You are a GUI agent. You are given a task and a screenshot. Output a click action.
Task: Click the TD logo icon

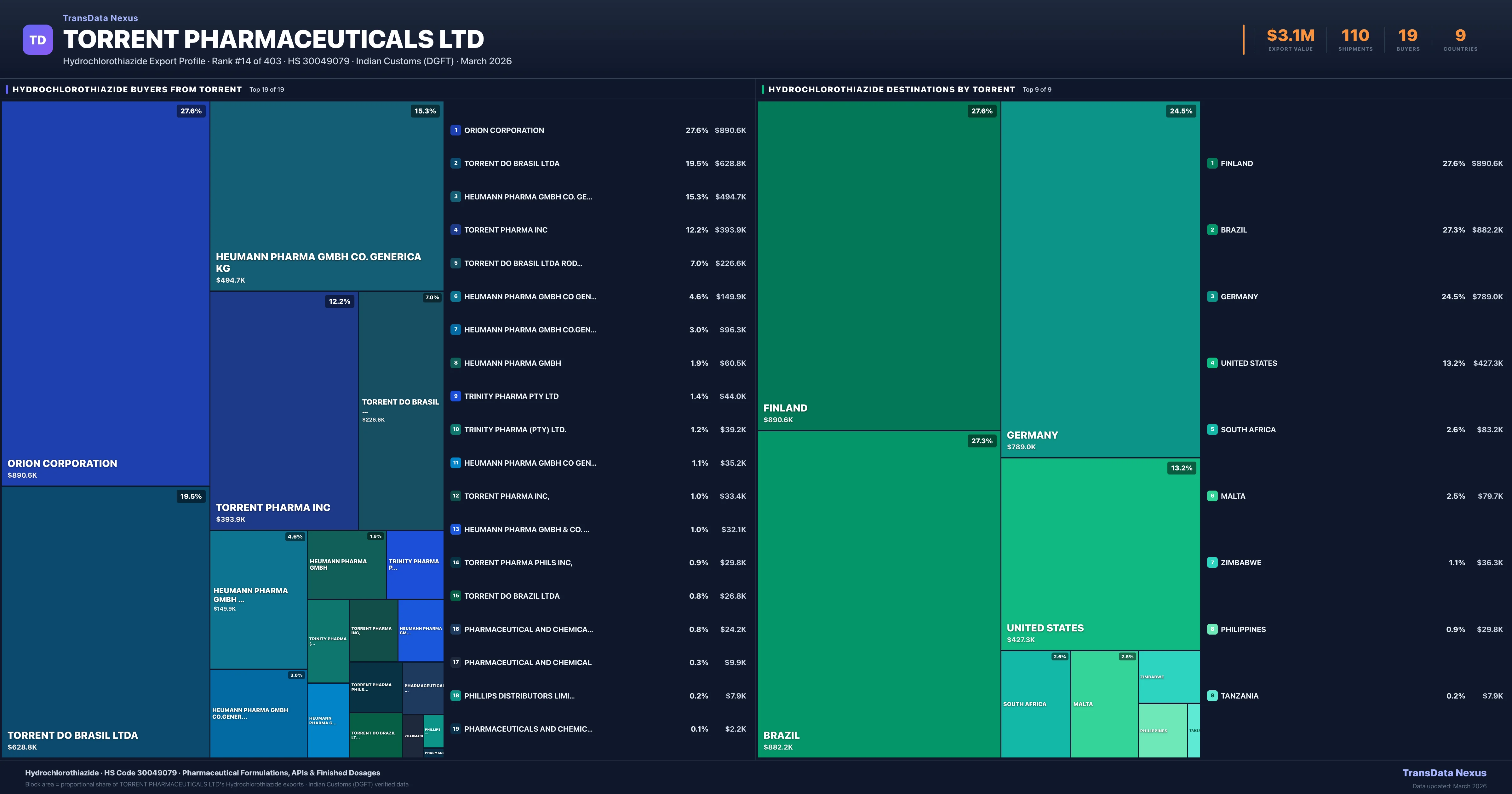tap(37, 40)
